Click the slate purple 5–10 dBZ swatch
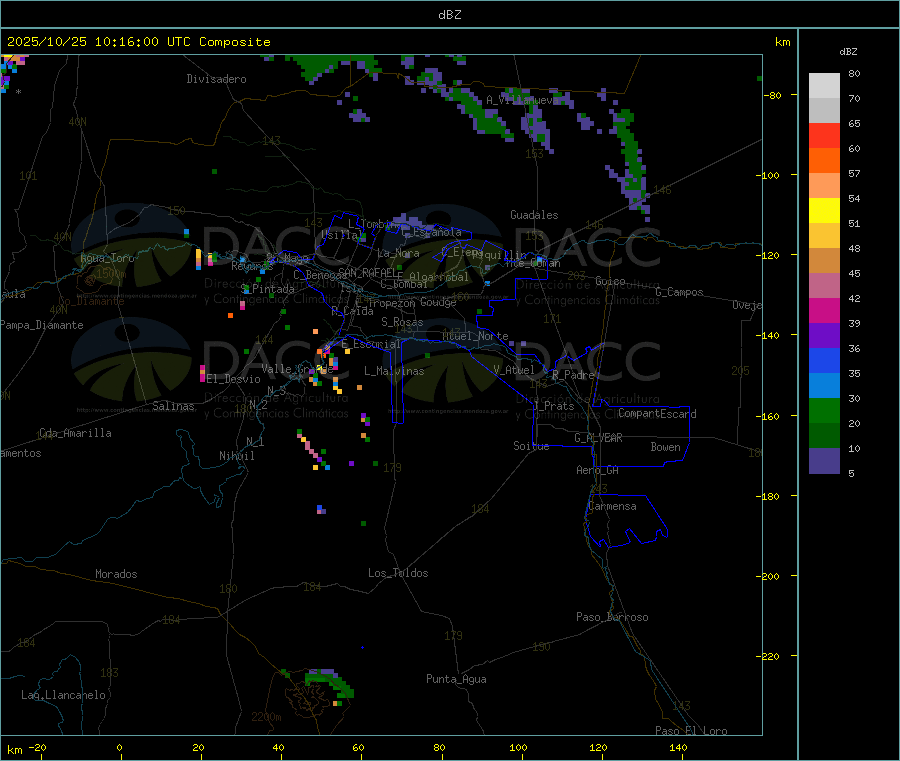 (x=824, y=461)
